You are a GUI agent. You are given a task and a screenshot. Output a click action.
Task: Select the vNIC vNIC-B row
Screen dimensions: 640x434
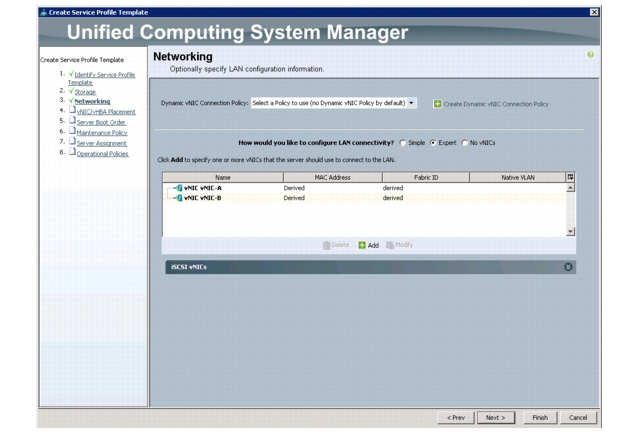tap(364, 198)
